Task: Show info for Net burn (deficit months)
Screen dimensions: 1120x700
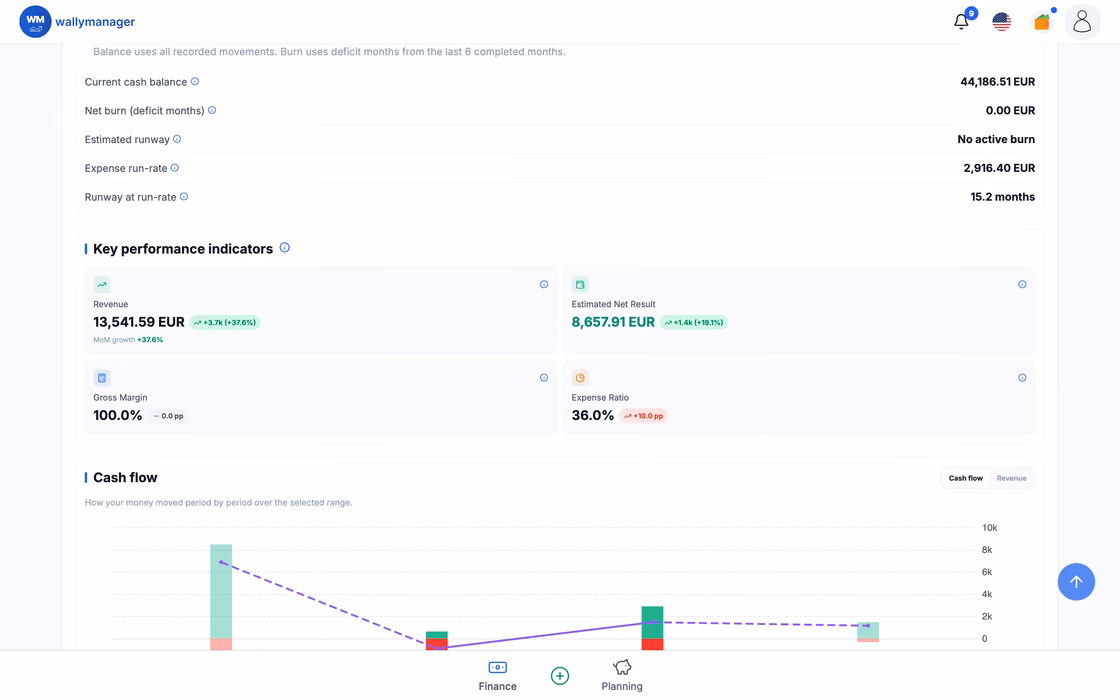Action: [212, 110]
